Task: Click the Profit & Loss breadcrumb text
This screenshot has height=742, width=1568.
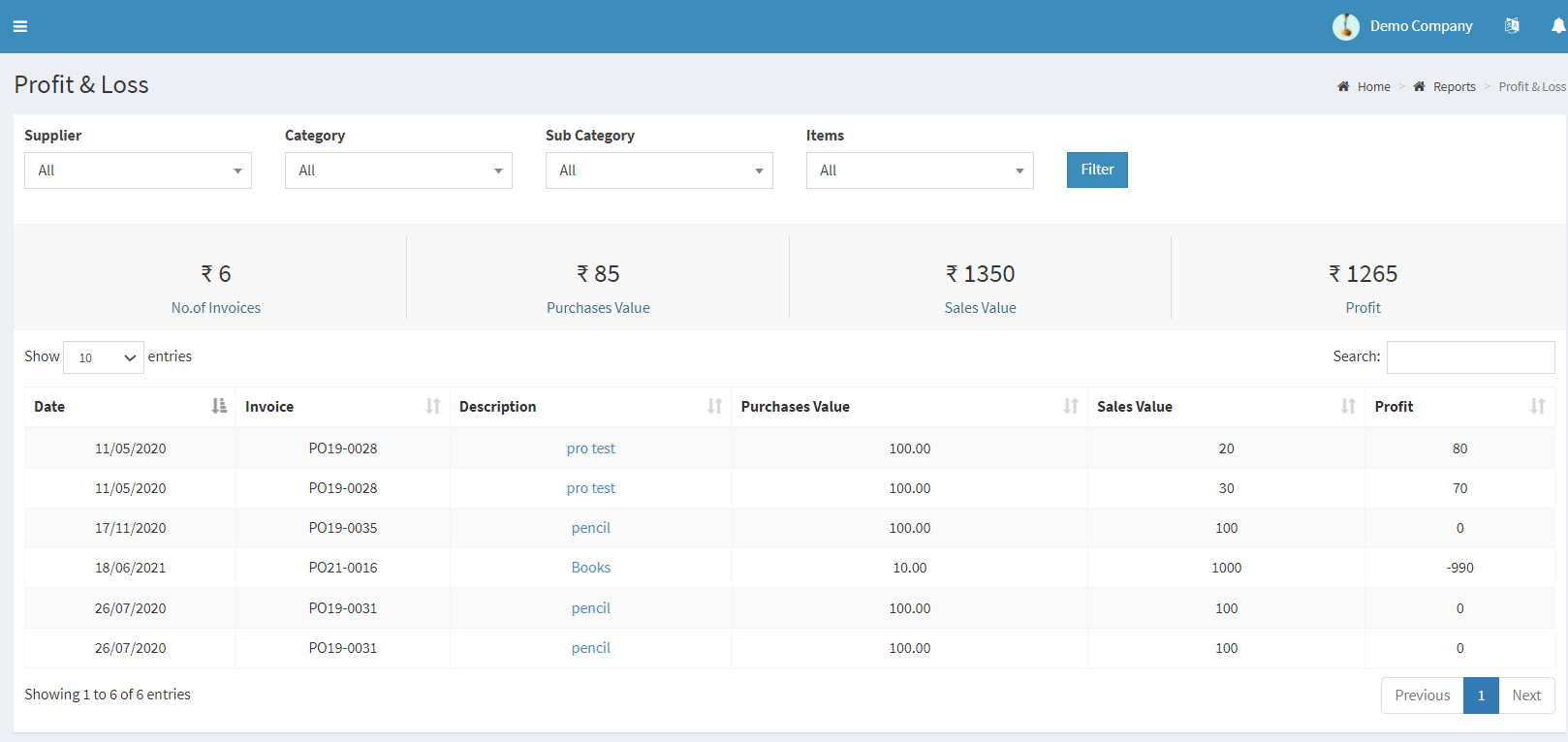Action: tap(1532, 86)
